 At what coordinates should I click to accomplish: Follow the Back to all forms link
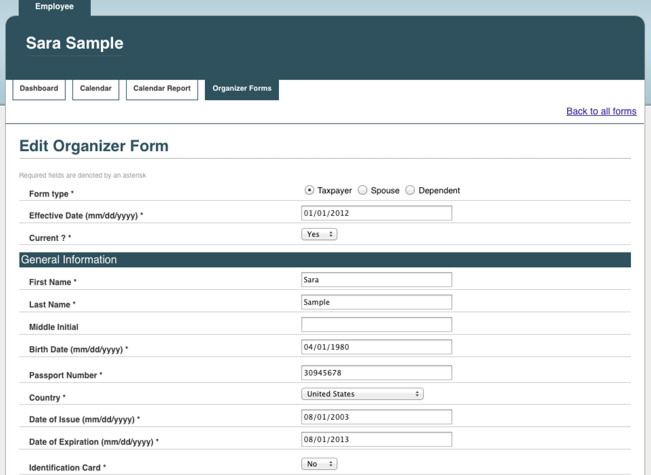point(601,111)
